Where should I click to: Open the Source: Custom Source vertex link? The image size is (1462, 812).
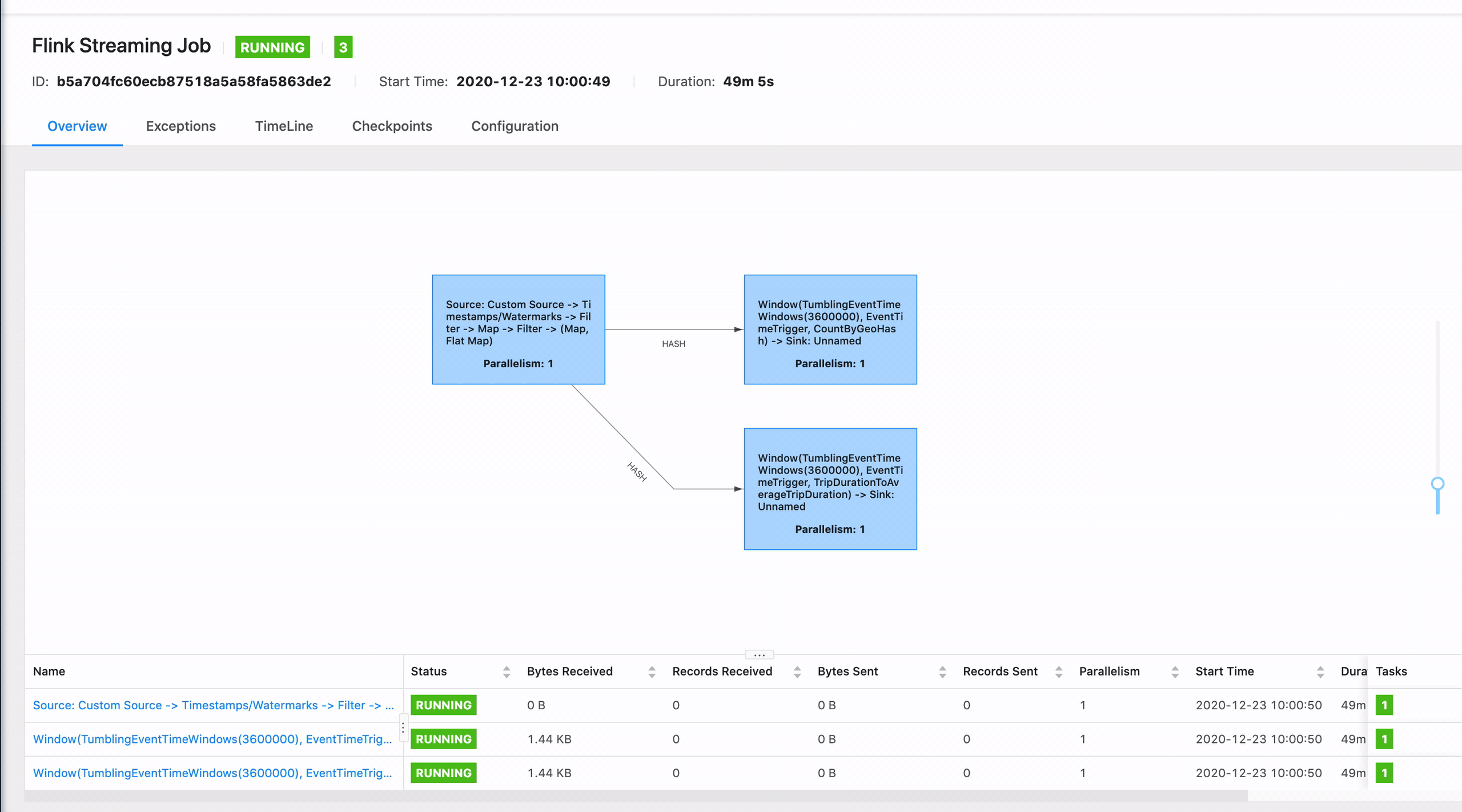213,705
